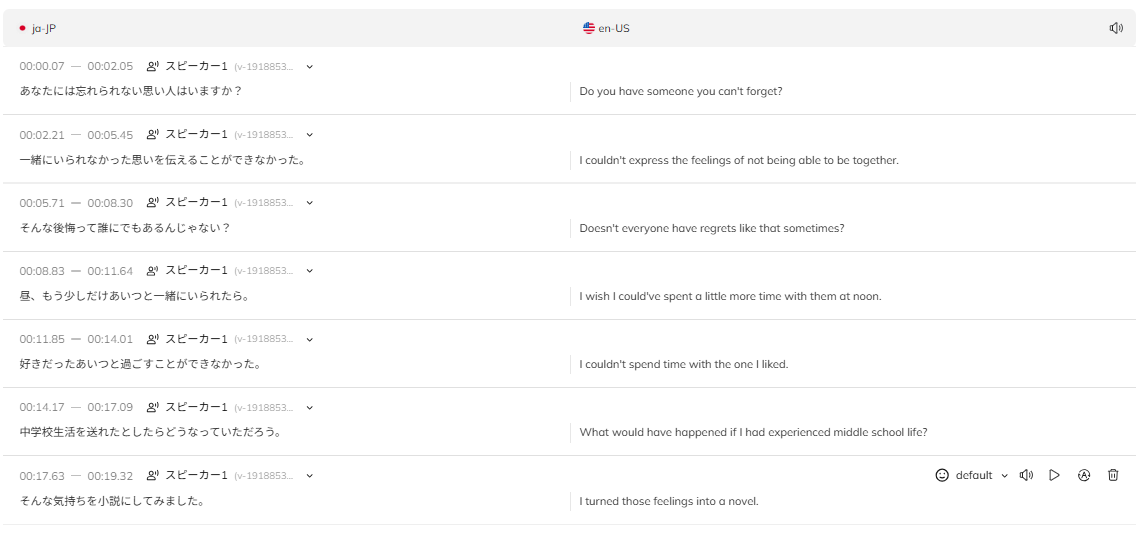The width and height of the screenshot is (1143, 540).
Task: Select the ja-JP source language header
Action: pyautogui.click(x=38, y=28)
